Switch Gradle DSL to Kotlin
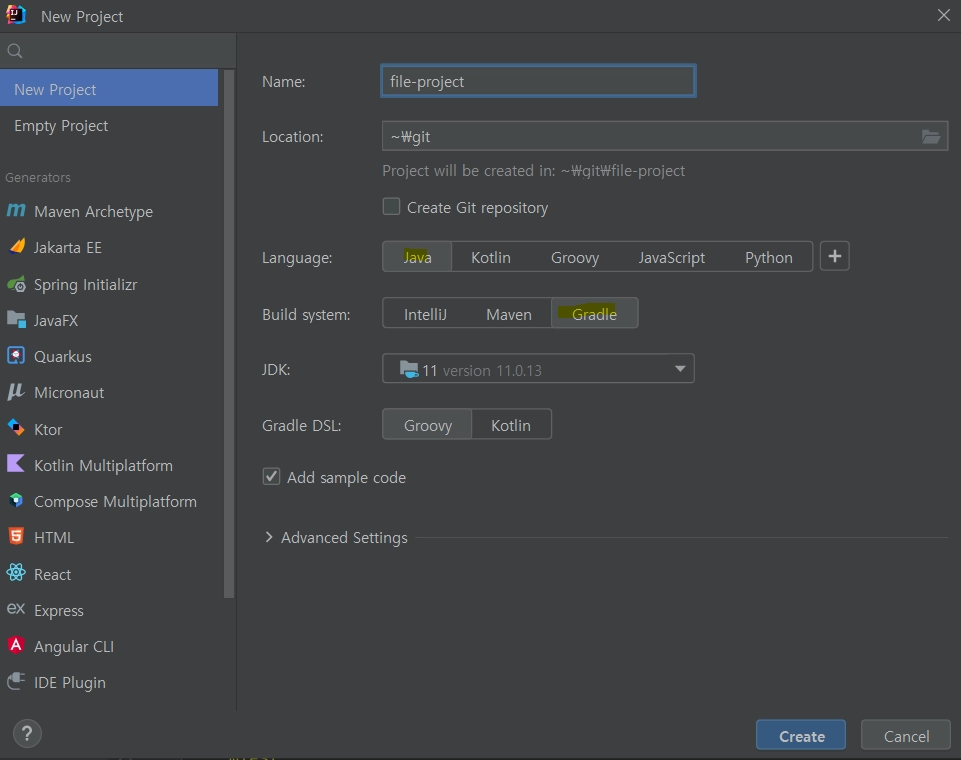Image resolution: width=961 pixels, height=760 pixels. pyautogui.click(x=510, y=425)
